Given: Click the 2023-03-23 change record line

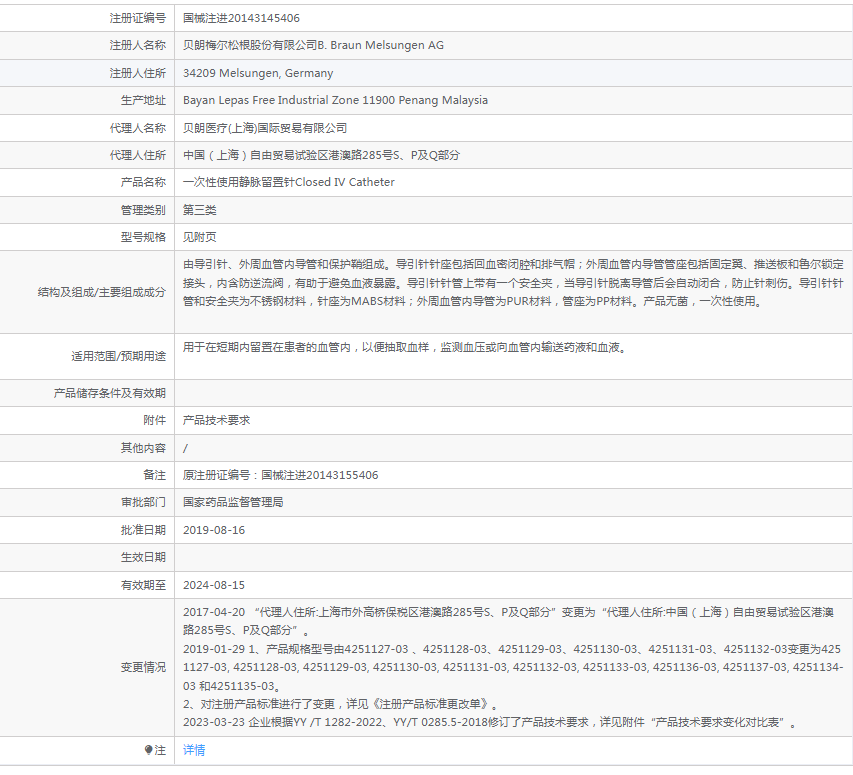Looking at the screenshot, I should (490, 722).
